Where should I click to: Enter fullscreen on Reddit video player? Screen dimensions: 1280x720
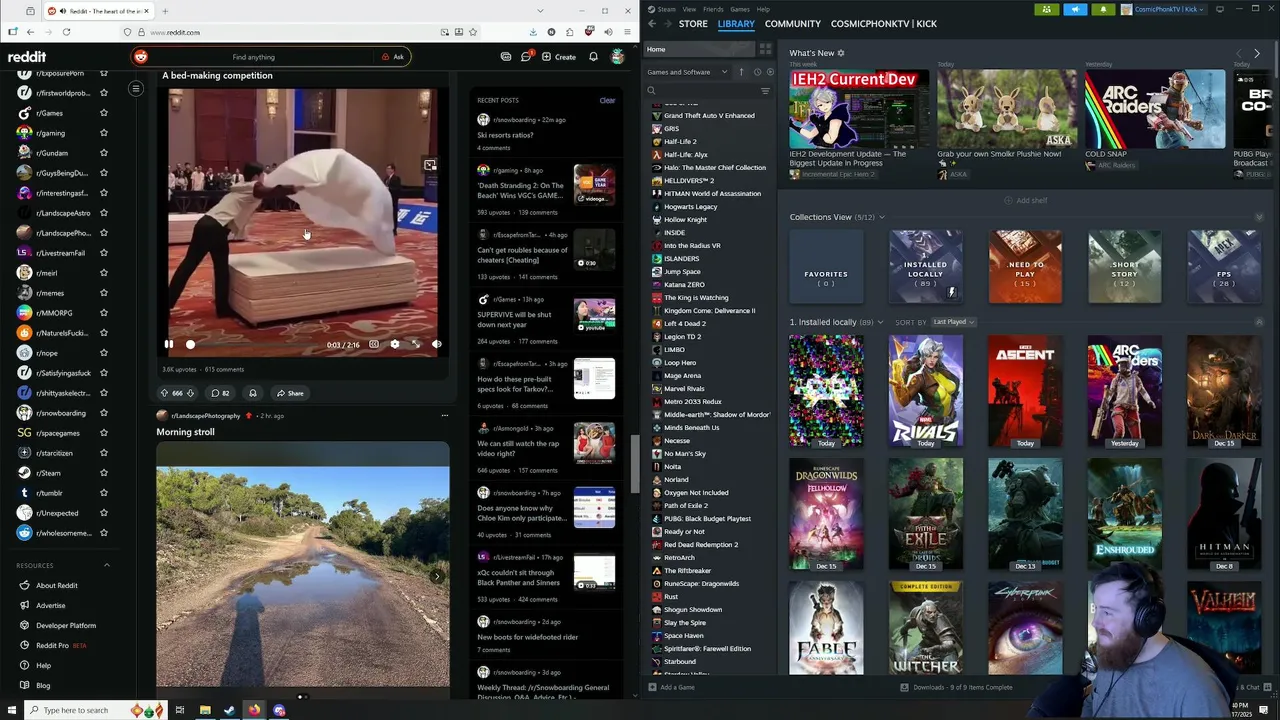pyautogui.click(x=416, y=344)
